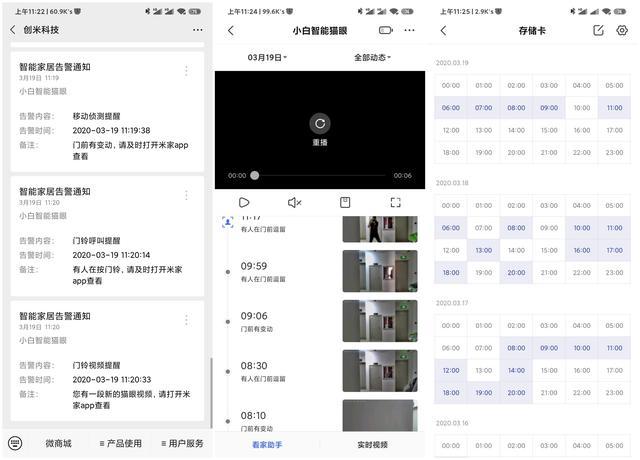Screen dimensions: 640x460
Task: Expand the 全部动态 filter dropdown
Action: click(372, 58)
